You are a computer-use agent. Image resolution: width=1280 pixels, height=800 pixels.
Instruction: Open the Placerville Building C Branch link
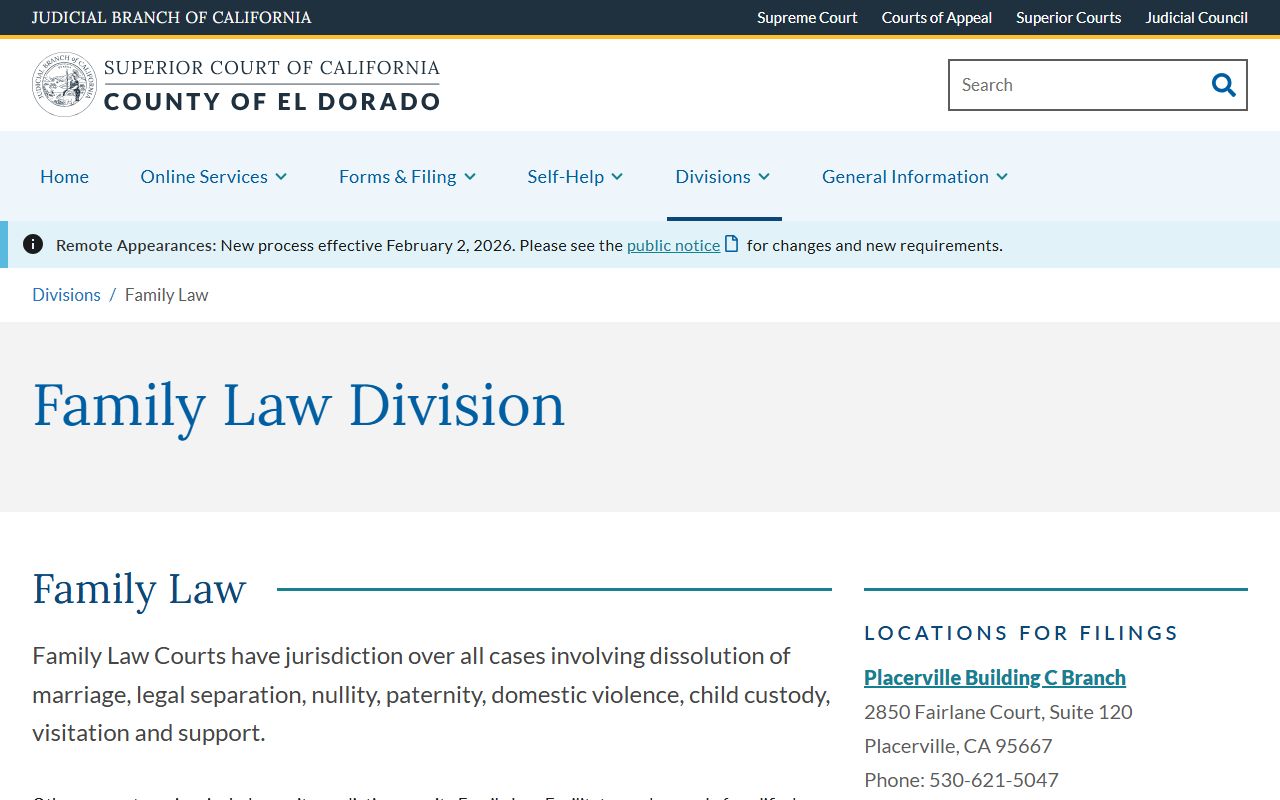[x=995, y=677]
